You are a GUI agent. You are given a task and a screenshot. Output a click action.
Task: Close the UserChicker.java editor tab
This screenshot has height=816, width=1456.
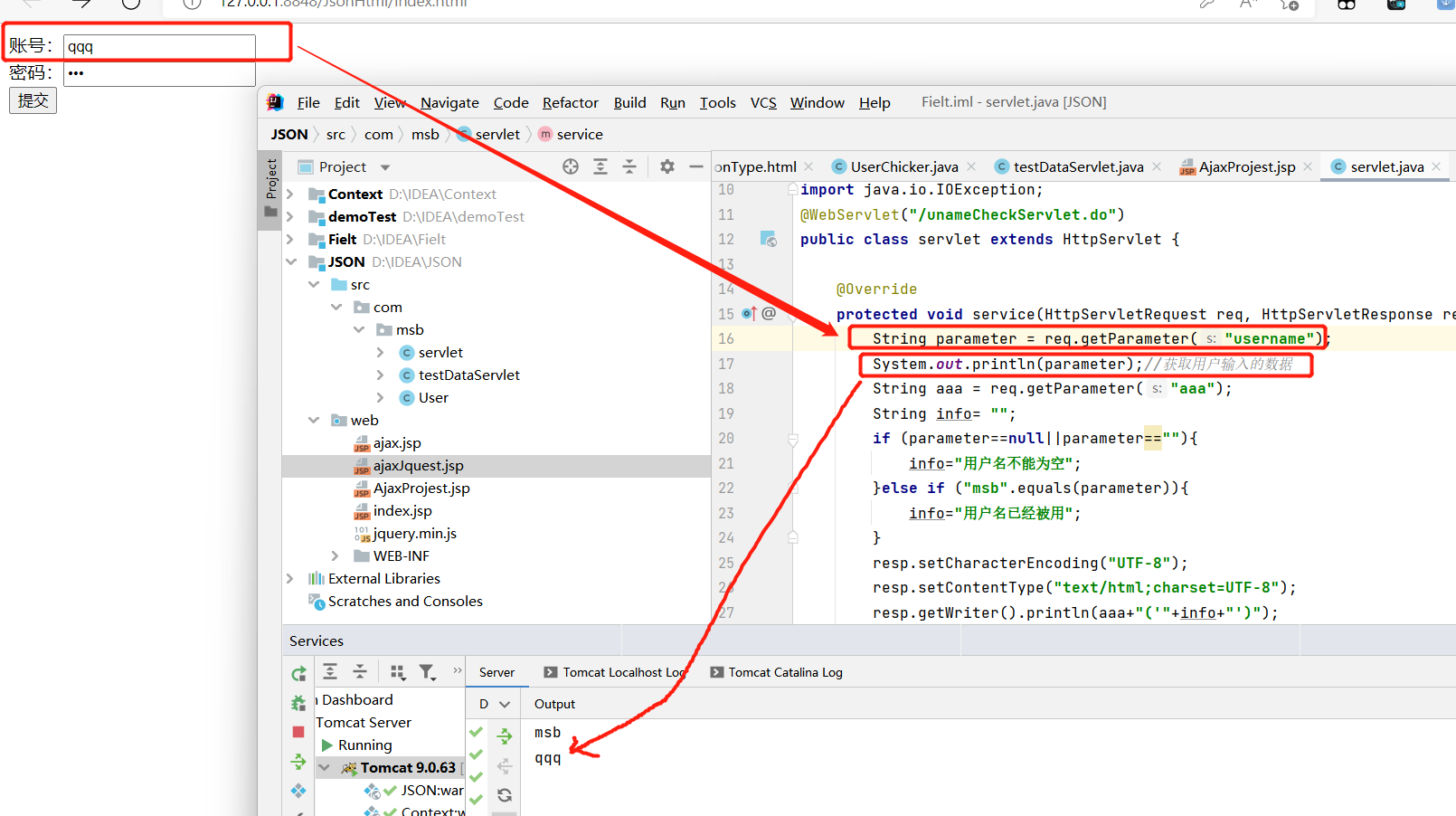[x=971, y=166]
